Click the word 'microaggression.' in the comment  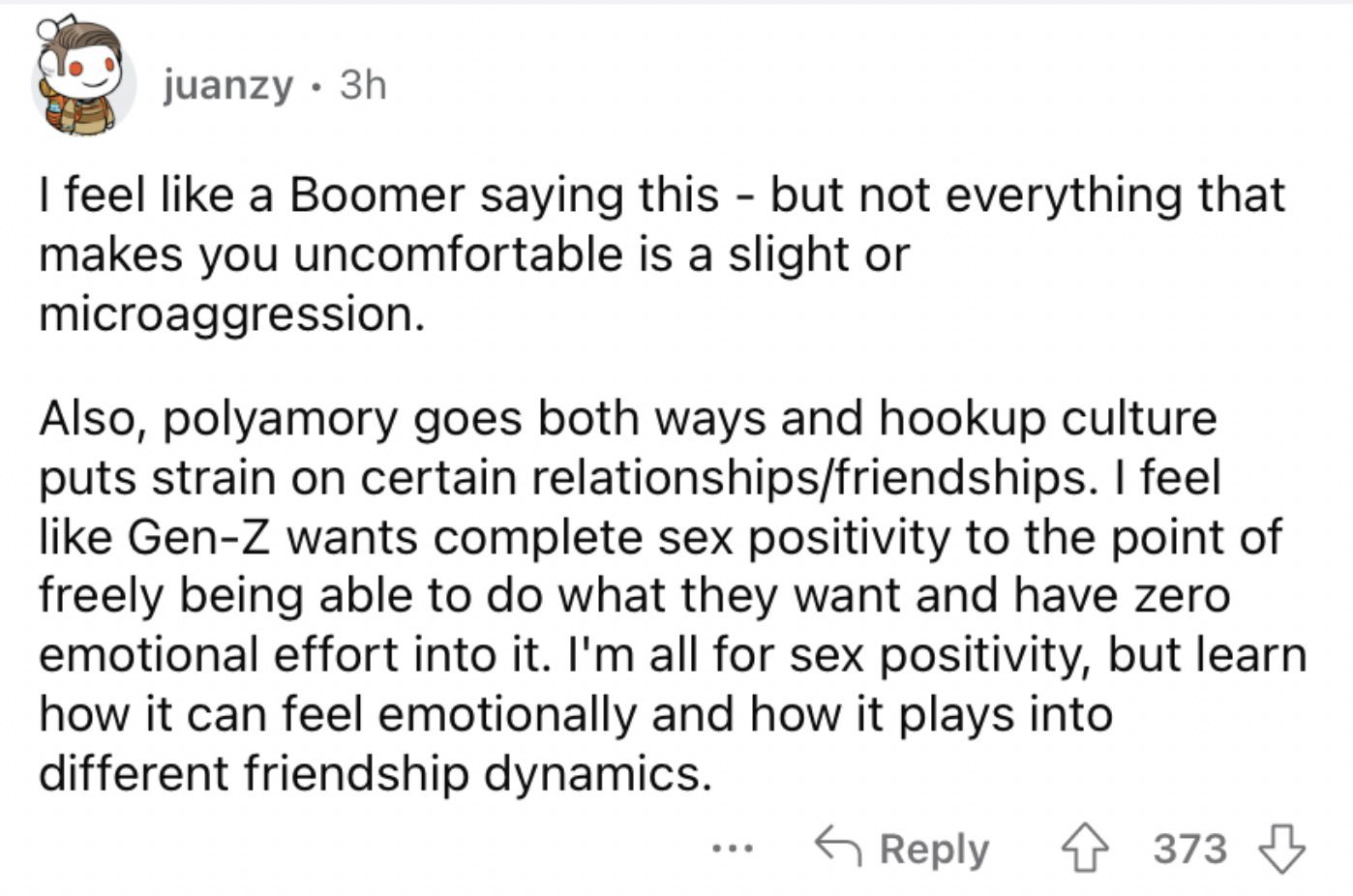click(x=232, y=315)
